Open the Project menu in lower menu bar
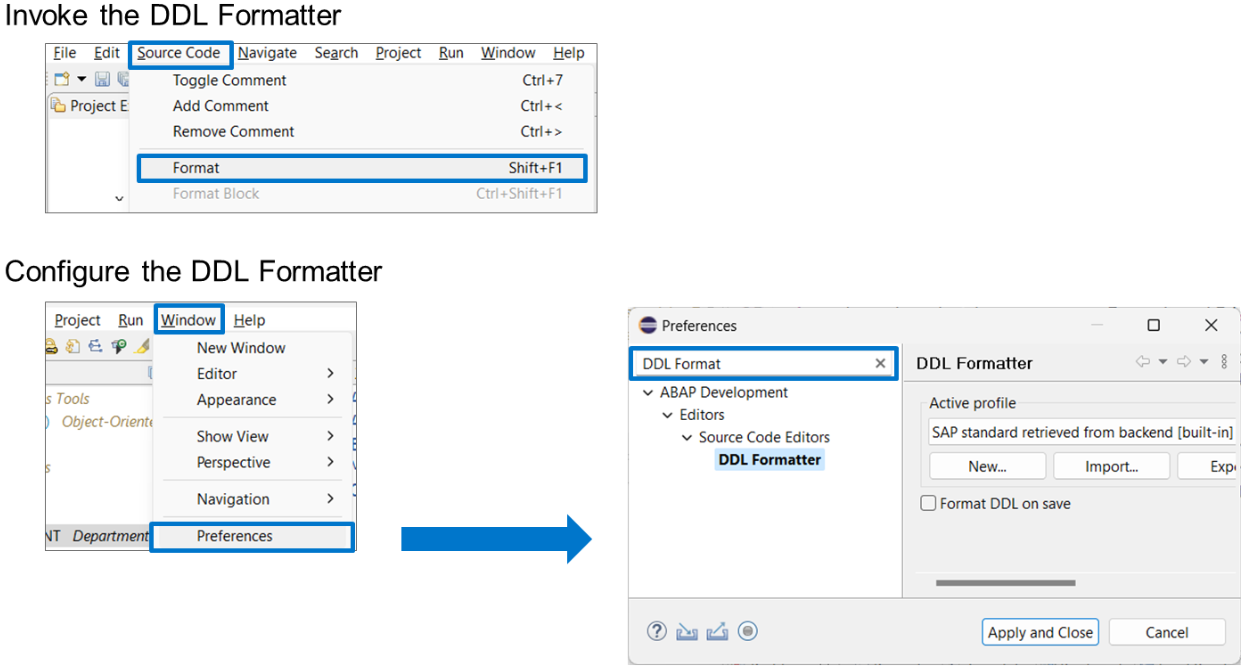The width and height of the screenshot is (1245, 668). [x=77, y=320]
